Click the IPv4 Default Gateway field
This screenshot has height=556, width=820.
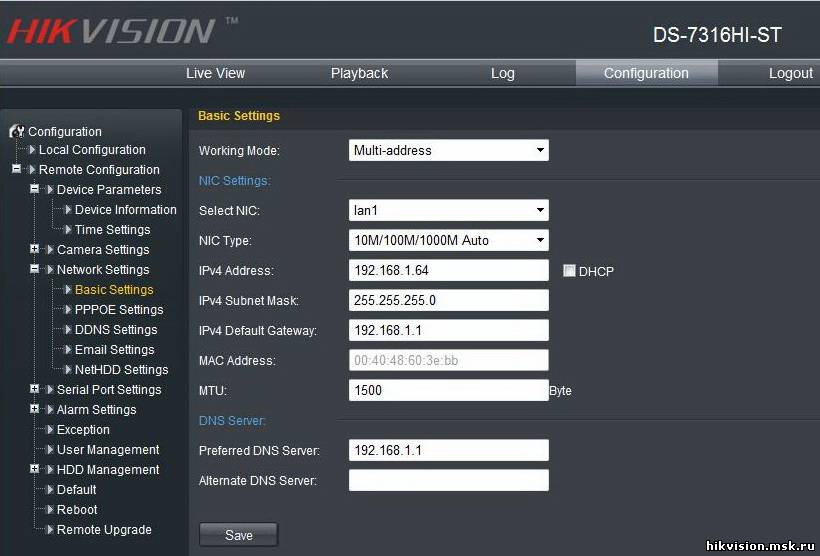pyautogui.click(x=449, y=331)
